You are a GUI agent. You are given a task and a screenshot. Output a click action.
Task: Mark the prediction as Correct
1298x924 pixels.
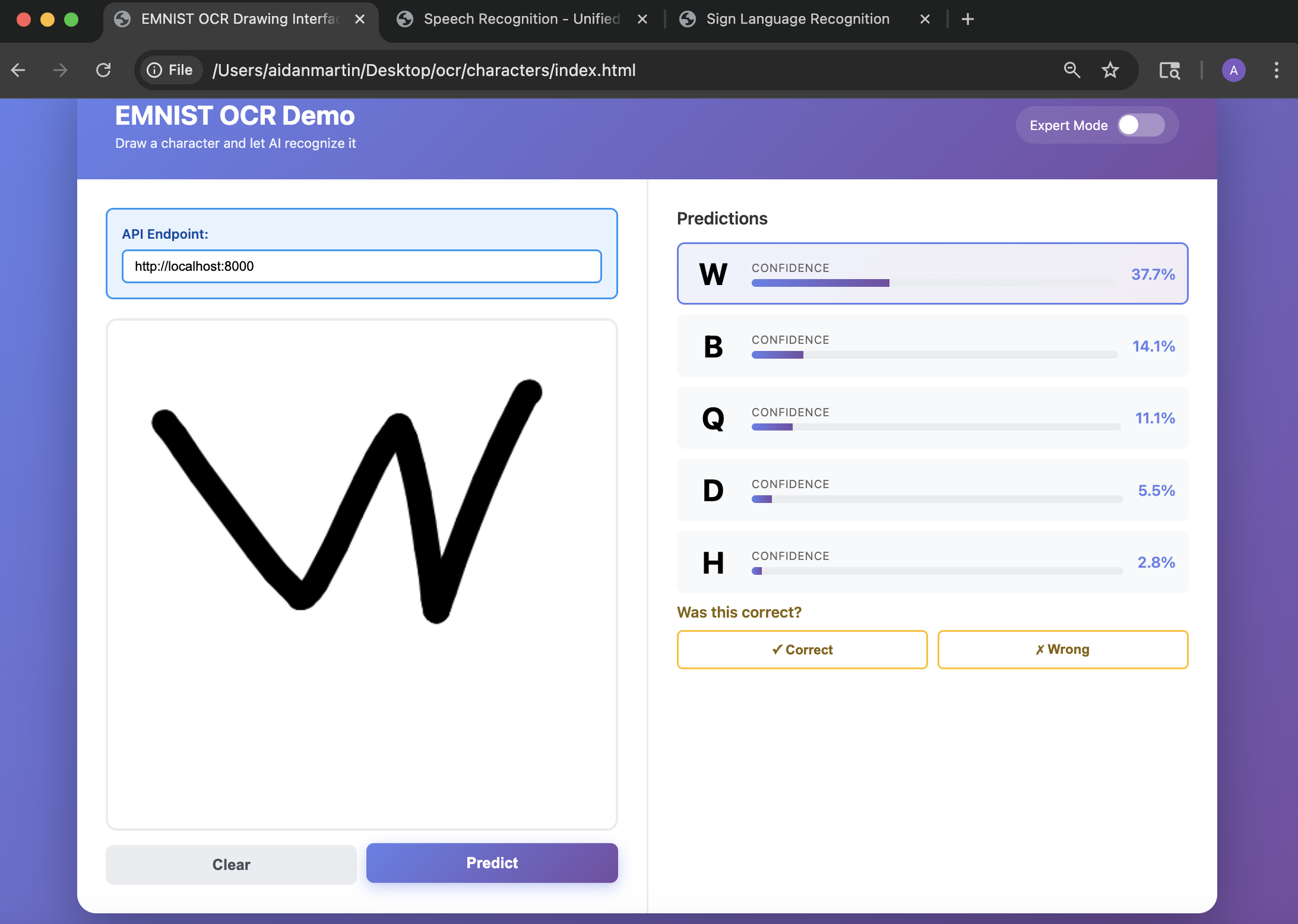802,650
